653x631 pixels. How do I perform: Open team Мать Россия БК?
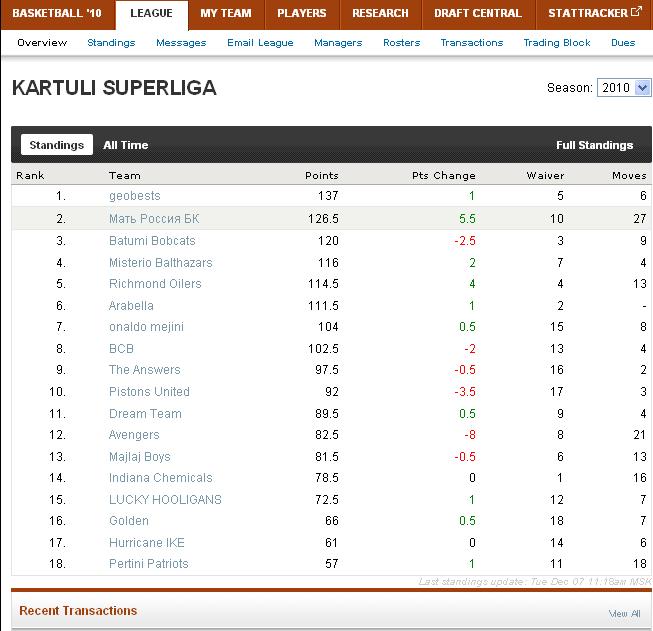(154, 219)
